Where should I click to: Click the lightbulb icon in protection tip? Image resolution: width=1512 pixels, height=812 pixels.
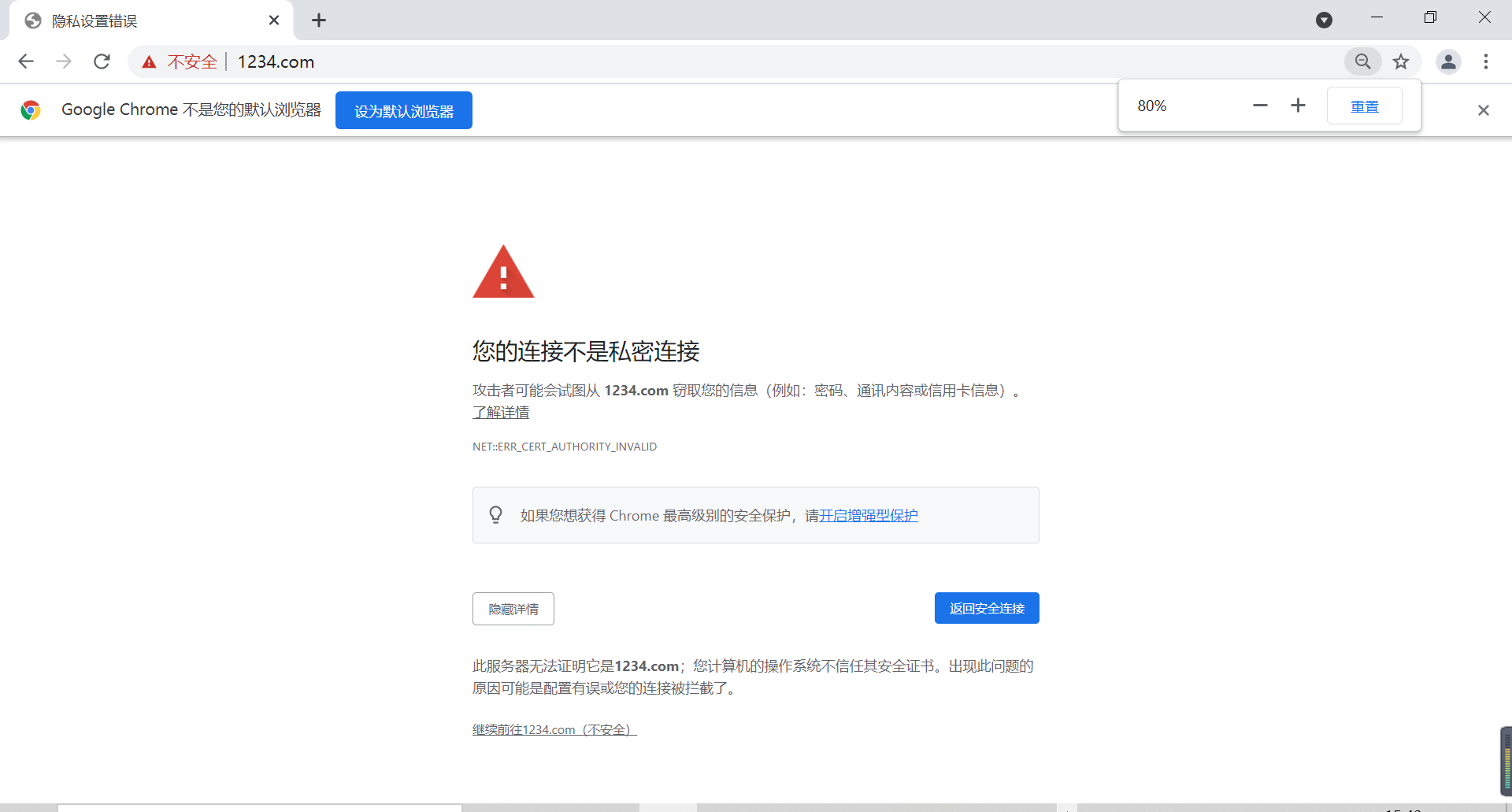tap(495, 515)
